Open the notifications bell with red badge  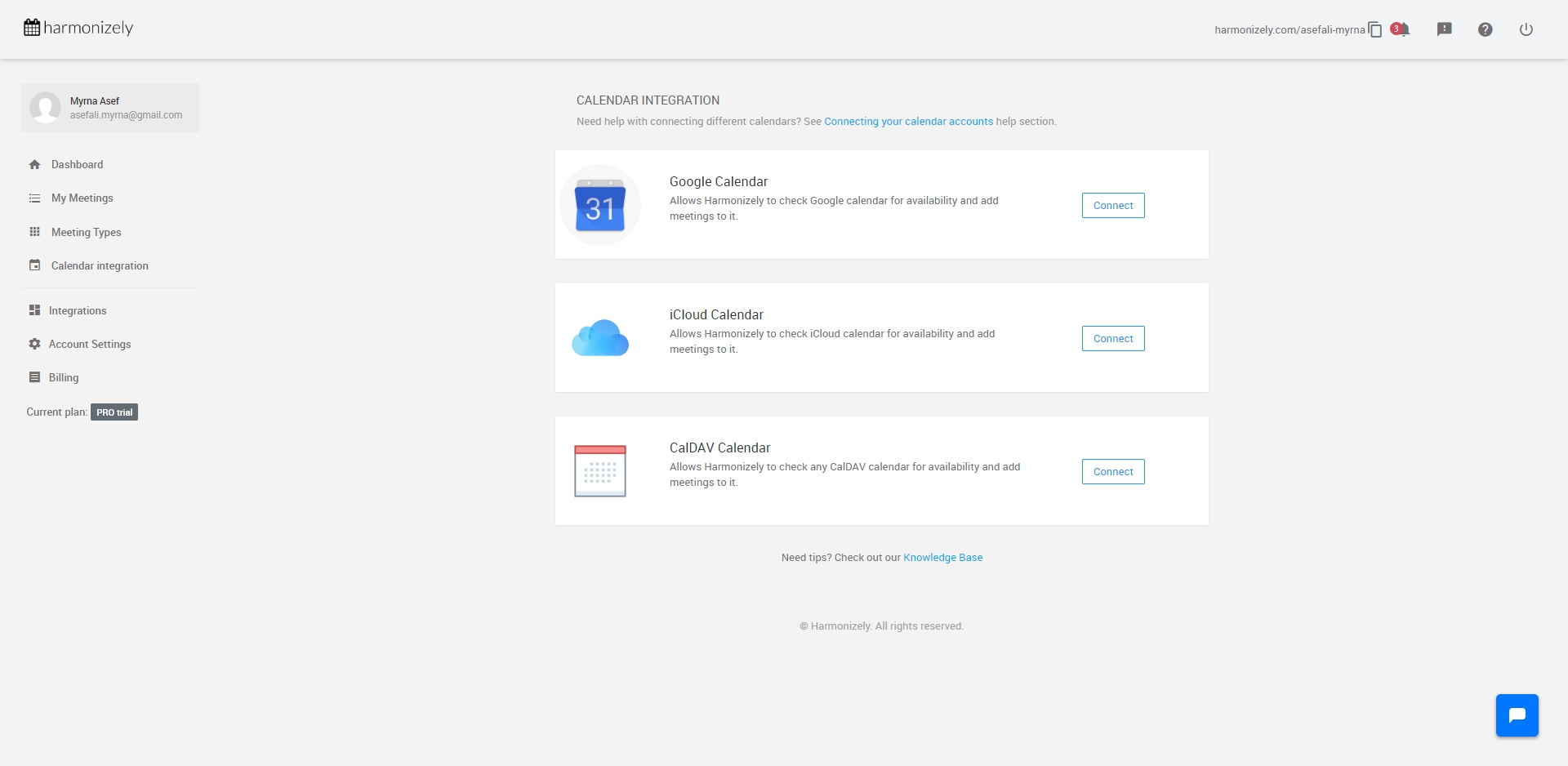[x=1401, y=29]
